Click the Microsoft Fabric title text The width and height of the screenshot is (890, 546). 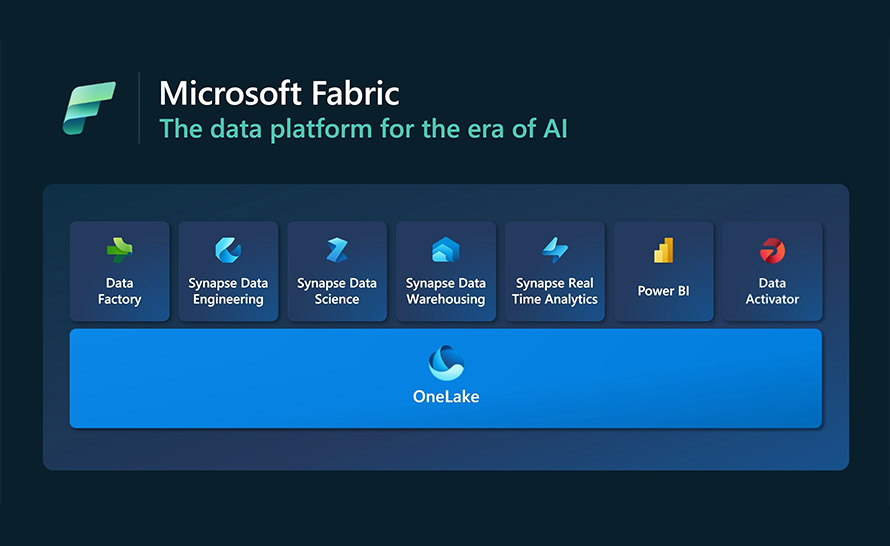[279, 93]
